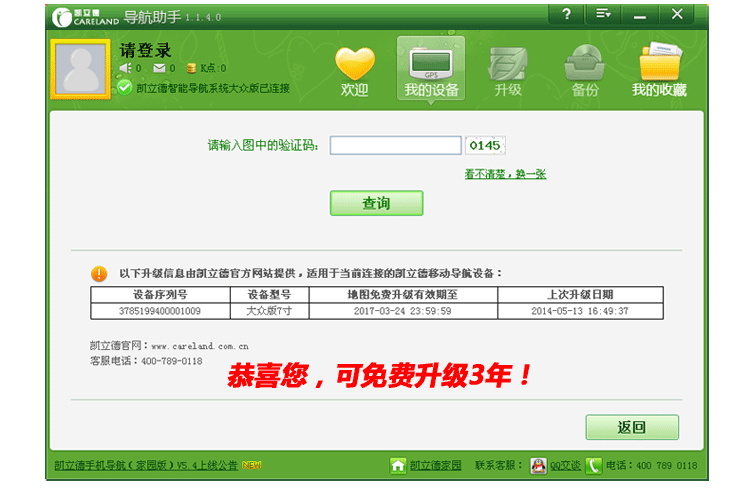Image resolution: width=750 pixels, height=491 pixels.
Task: Click the green connected checkmark icon
Action: (125, 87)
